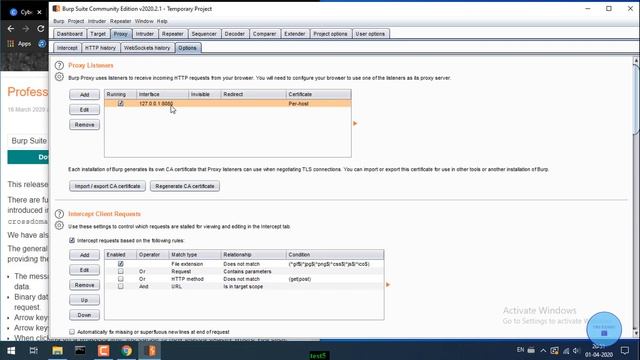Select the 127.0.0.1:8080 listener row
The height and width of the screenshot is (360, 640).
click(228, 104)
